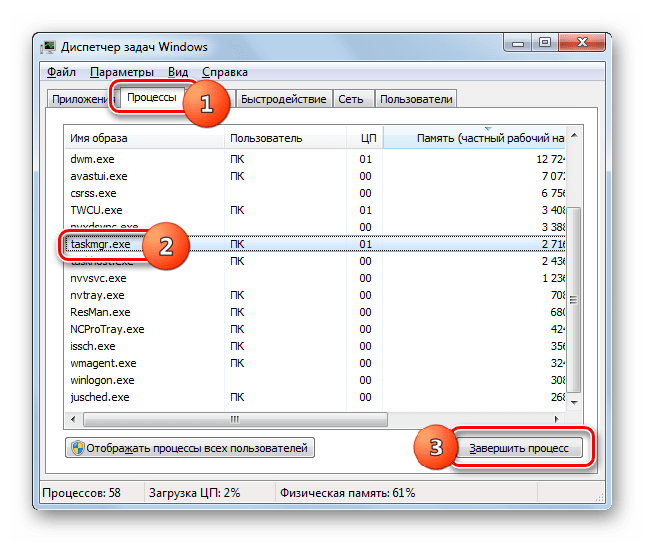
Task: Select the issch.exe process row
Action: click(315, 346)
